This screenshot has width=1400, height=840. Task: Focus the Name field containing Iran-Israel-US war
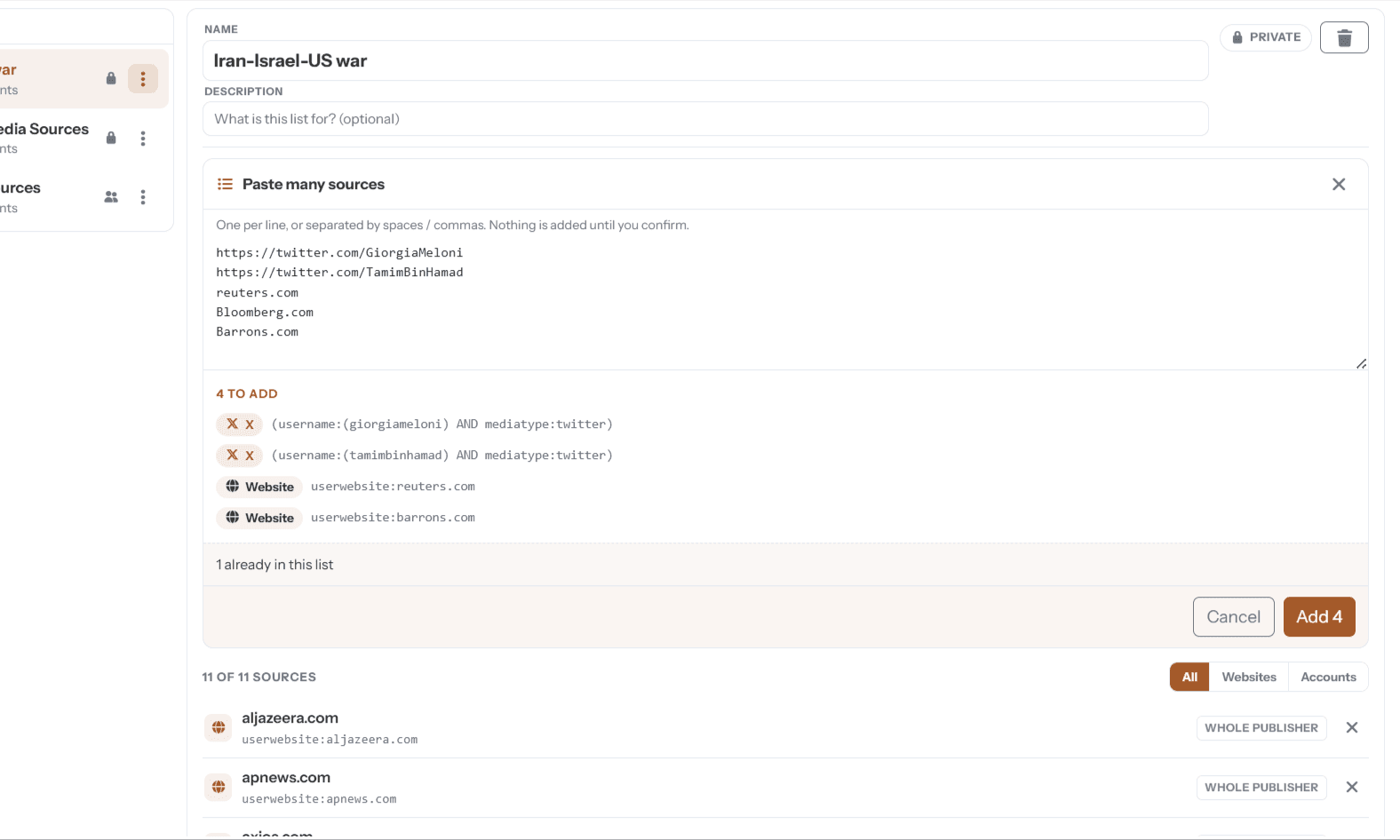705,60
